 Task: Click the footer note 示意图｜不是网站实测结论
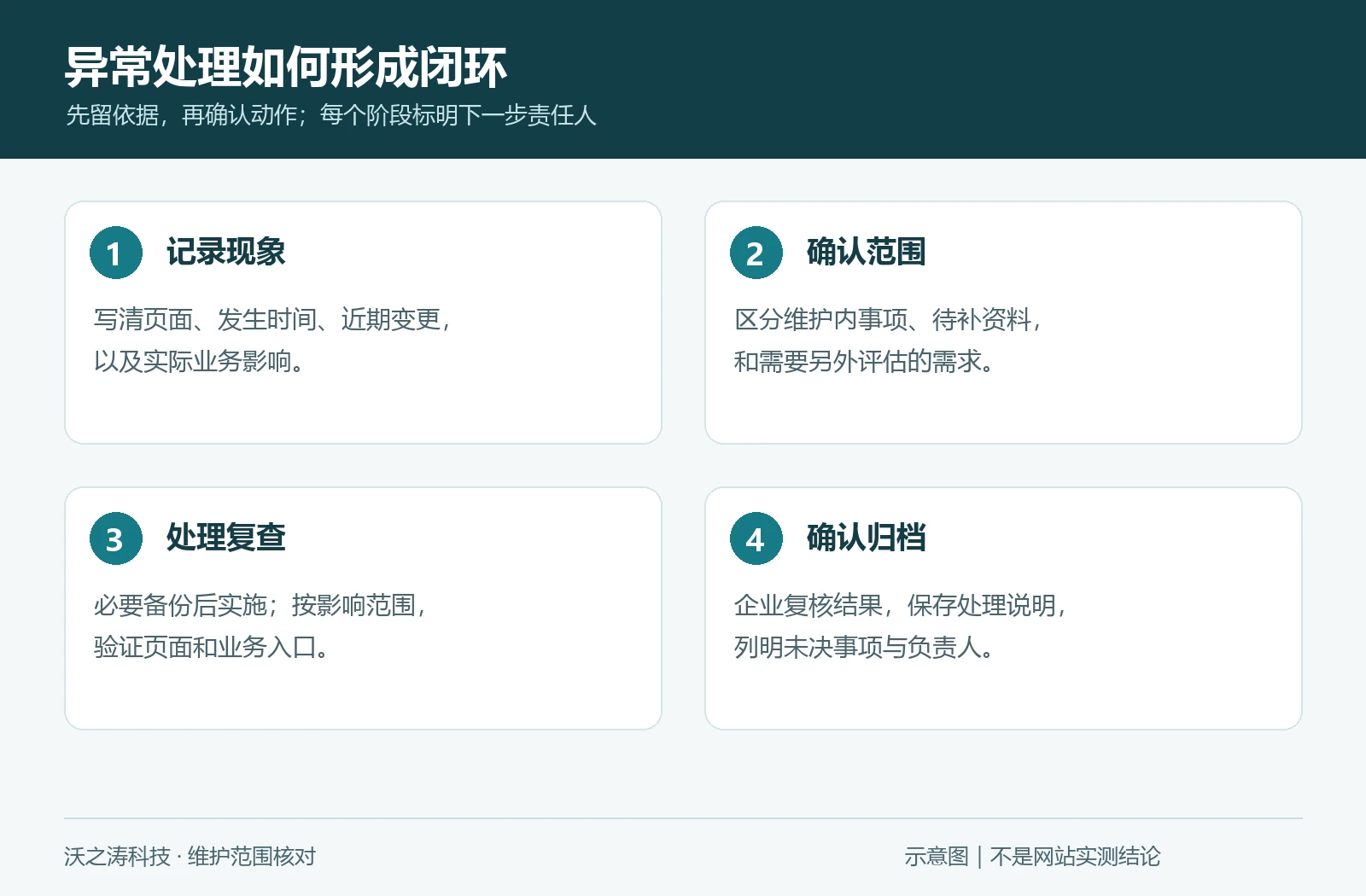(x=1032, y=856)
